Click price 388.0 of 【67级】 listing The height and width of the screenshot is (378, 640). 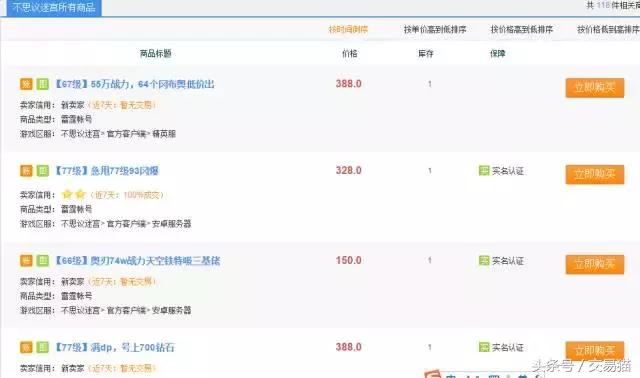click(349, 84)
